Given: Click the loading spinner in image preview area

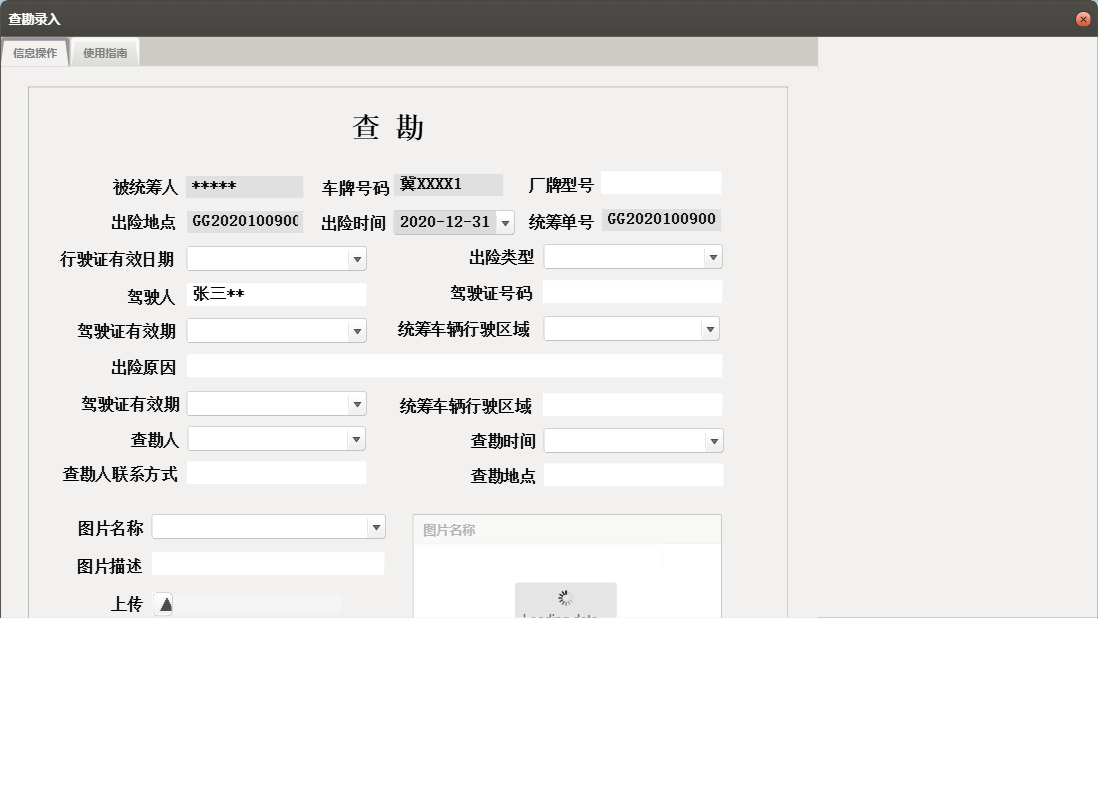Looking at the screenshot, I should (565, 595).
